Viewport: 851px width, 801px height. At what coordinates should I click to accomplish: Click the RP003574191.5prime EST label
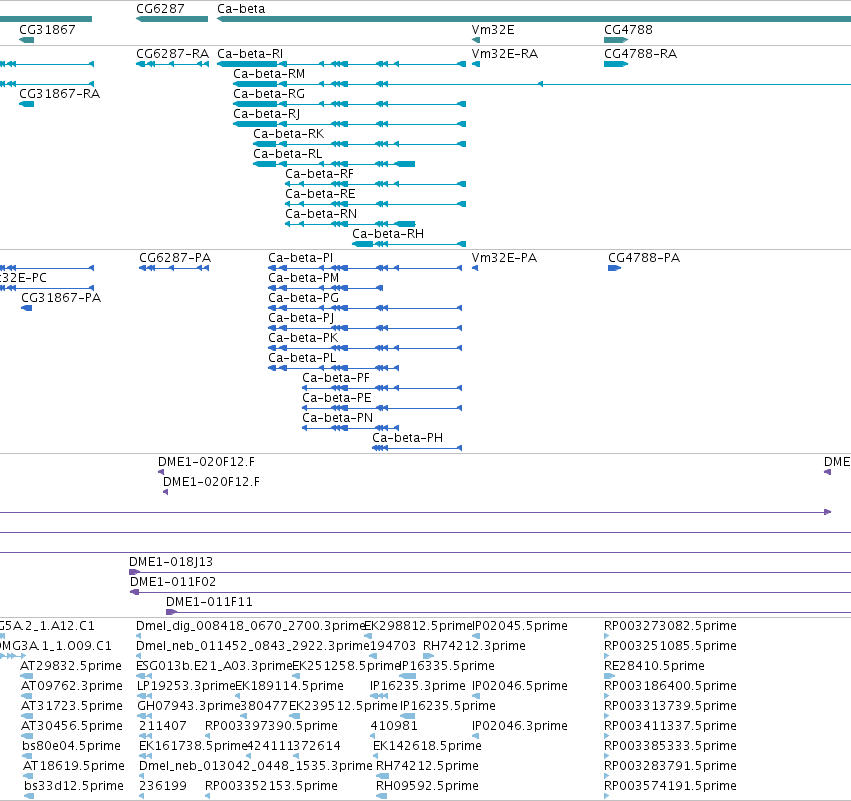coord(670,786)
